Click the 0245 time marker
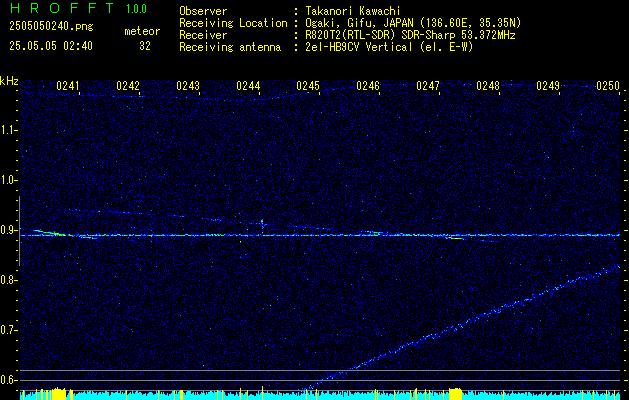This screenshot has height=400, width=629. click(308, 86)
